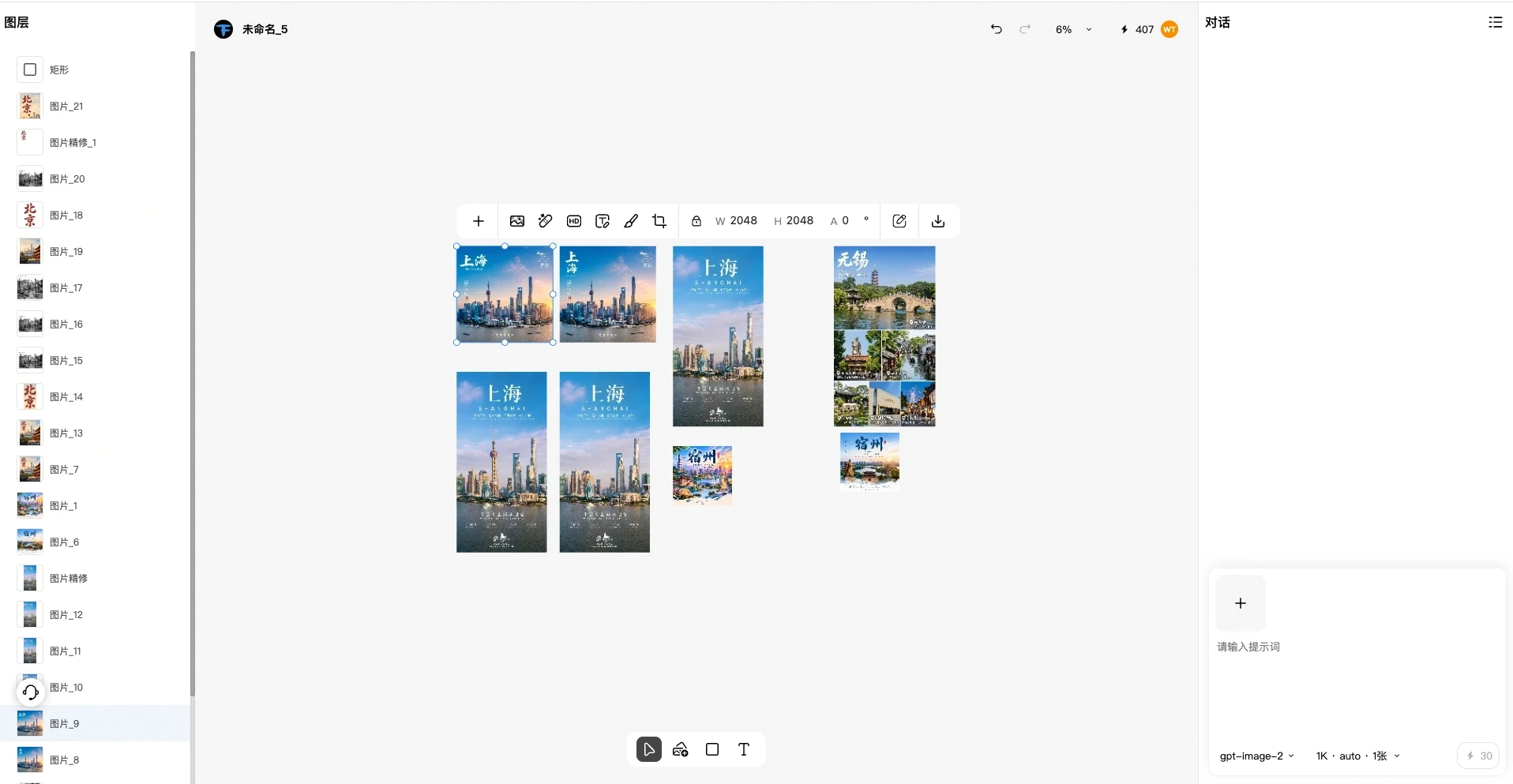Click the redo arrow
This screenshot has width=1513, height=784.
click(x=1025, y=29)
